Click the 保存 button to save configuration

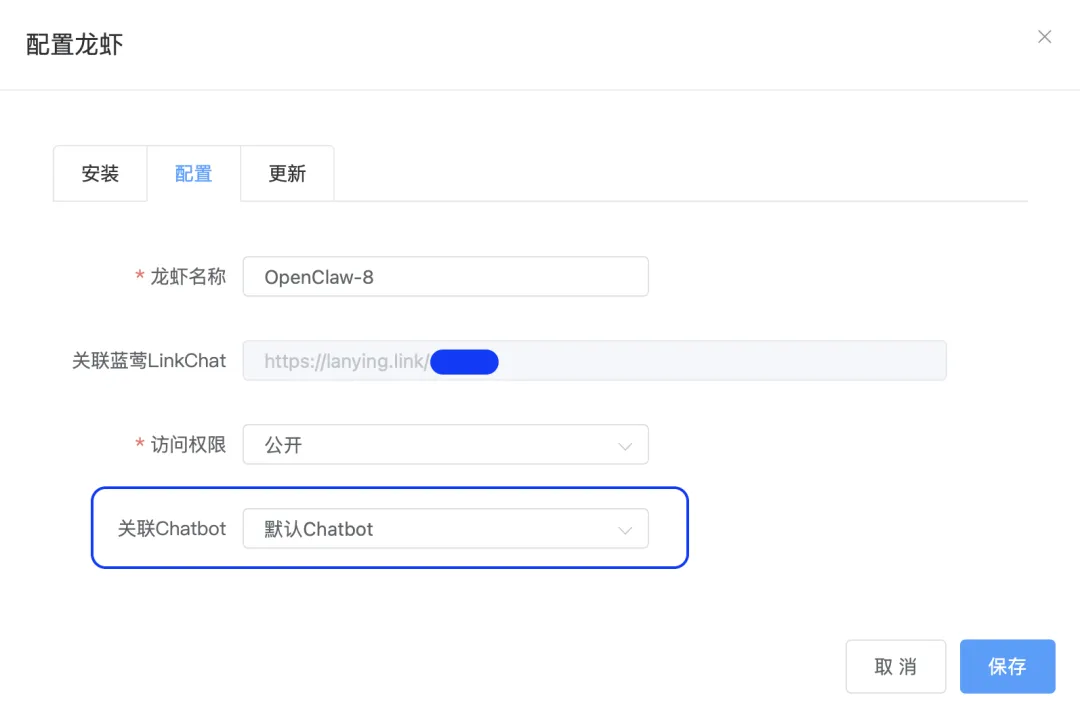click(1007, 666)
